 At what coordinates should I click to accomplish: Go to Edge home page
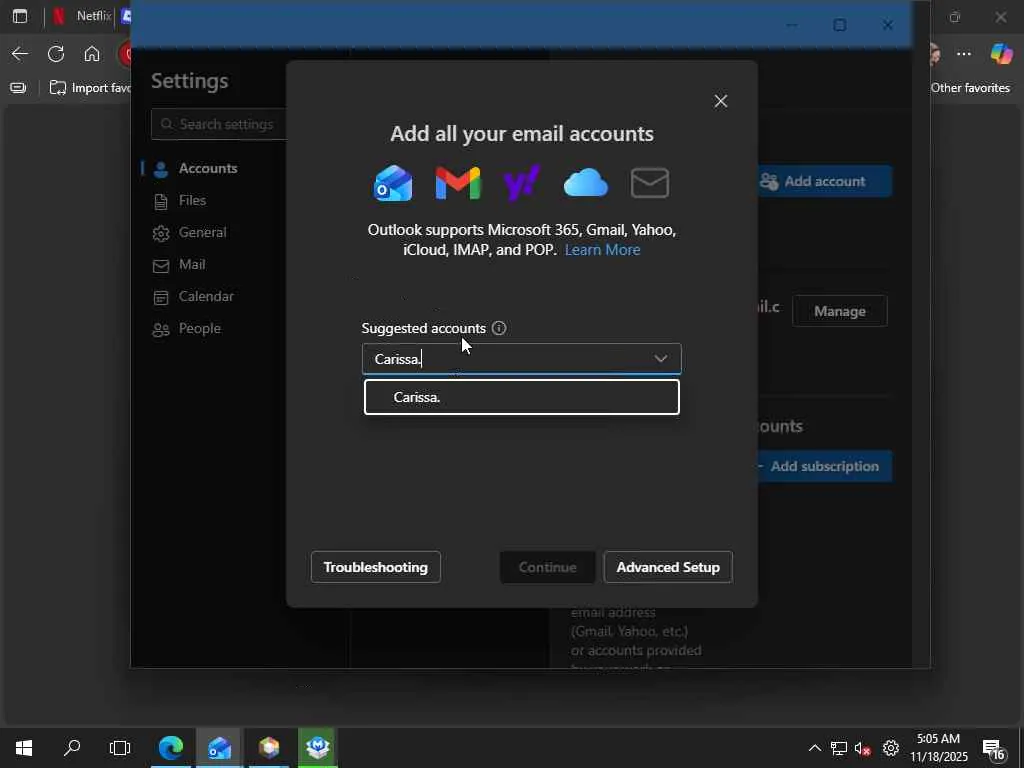click(92, 54)
